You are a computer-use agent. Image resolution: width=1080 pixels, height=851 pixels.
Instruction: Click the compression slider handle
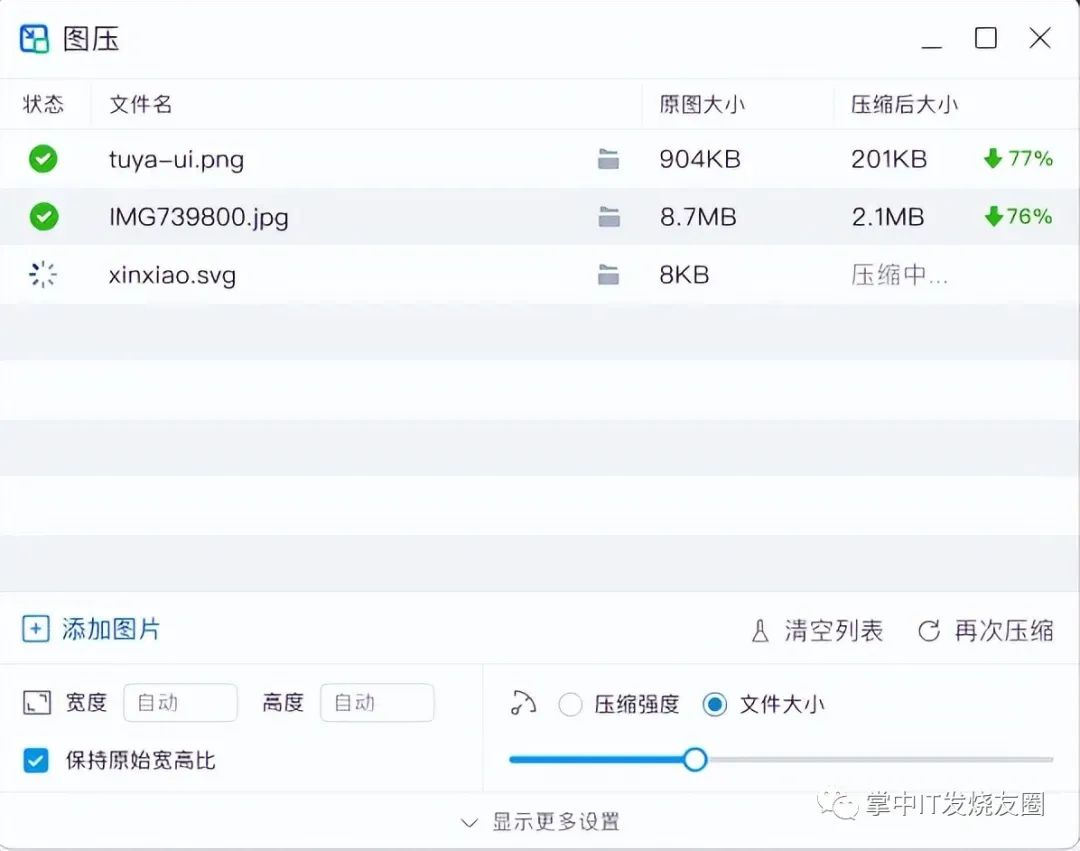pos(695,759)
